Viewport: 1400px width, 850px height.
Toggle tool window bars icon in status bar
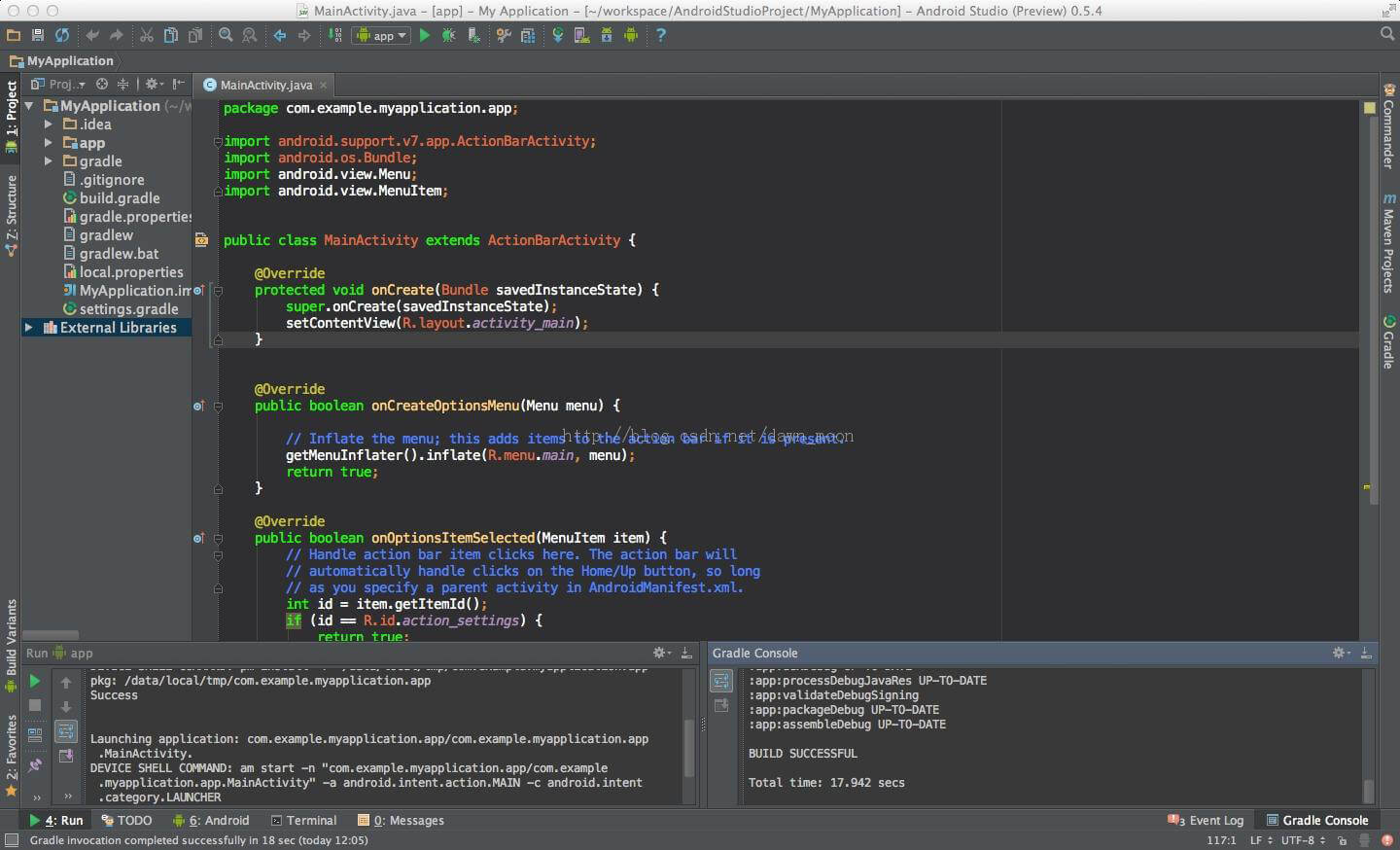[12, 840]
